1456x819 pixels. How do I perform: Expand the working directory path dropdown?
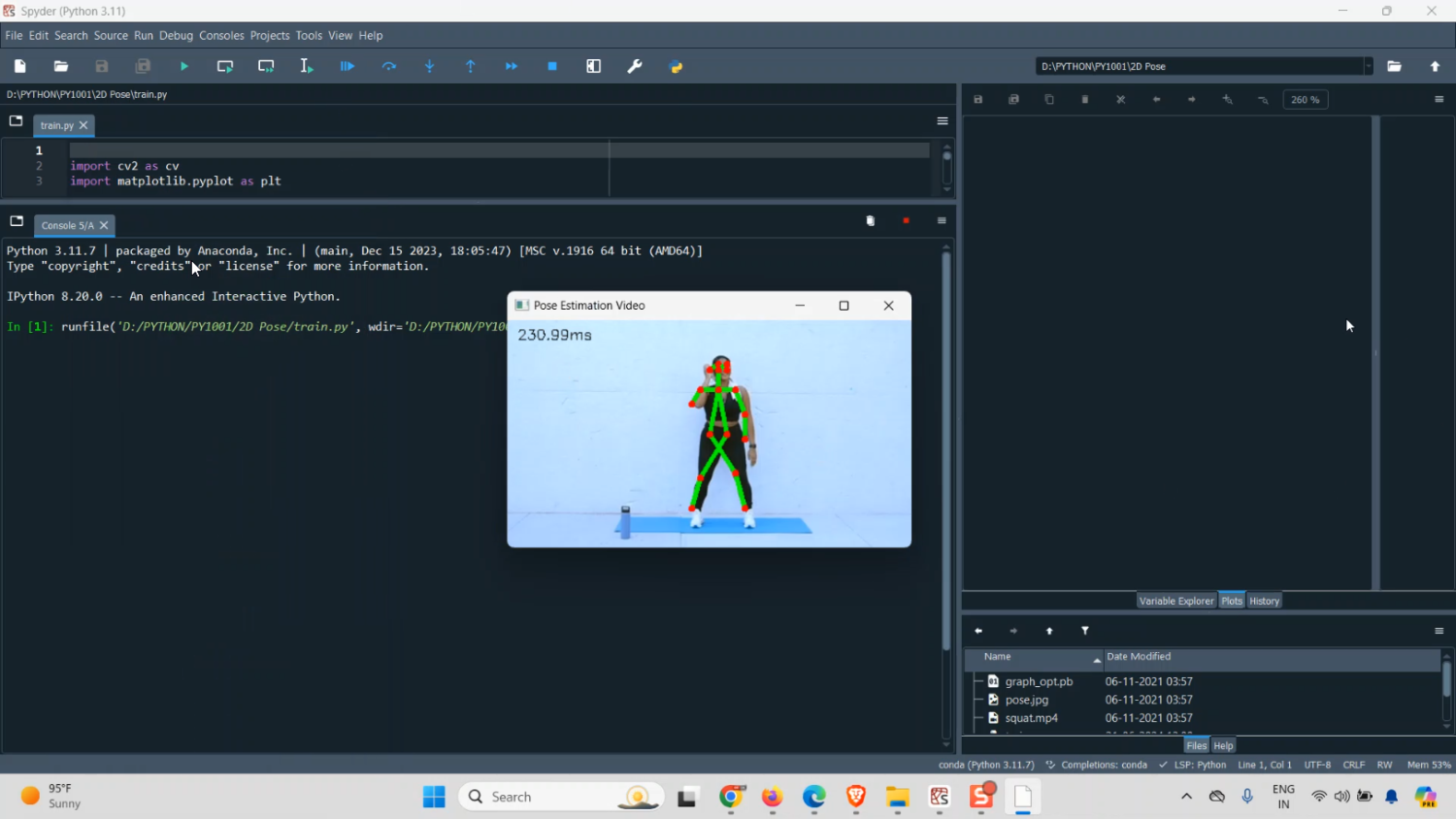(1369, 66)
